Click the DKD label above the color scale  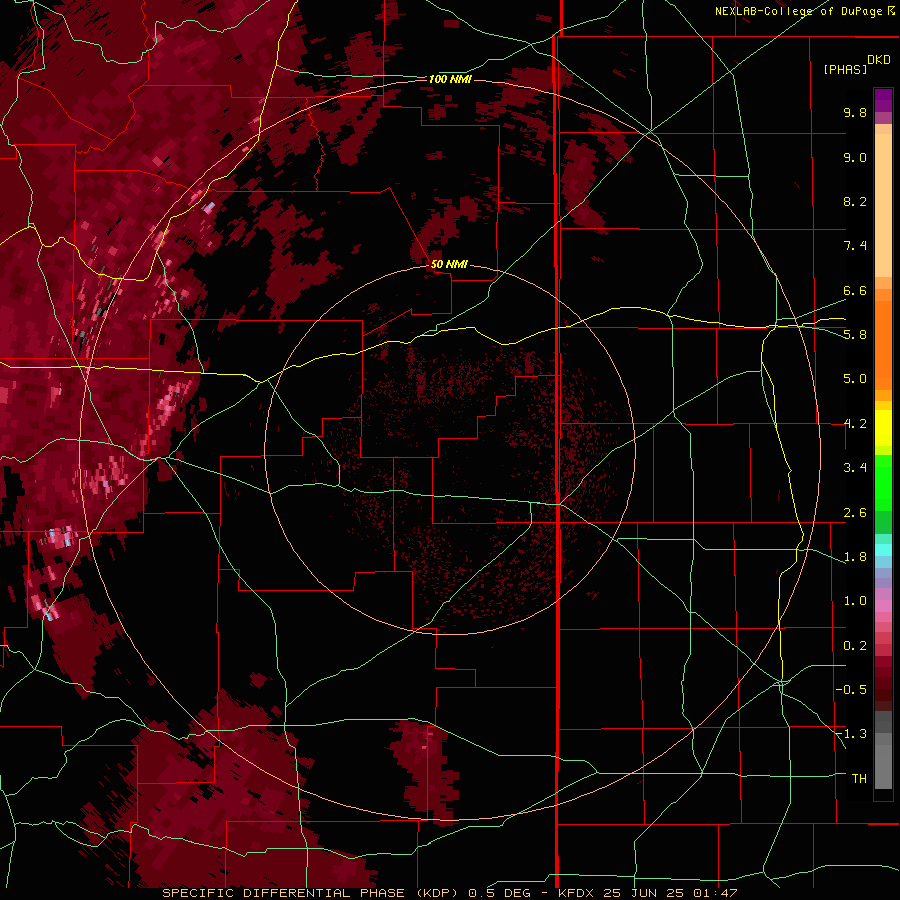tap(879, 60)
